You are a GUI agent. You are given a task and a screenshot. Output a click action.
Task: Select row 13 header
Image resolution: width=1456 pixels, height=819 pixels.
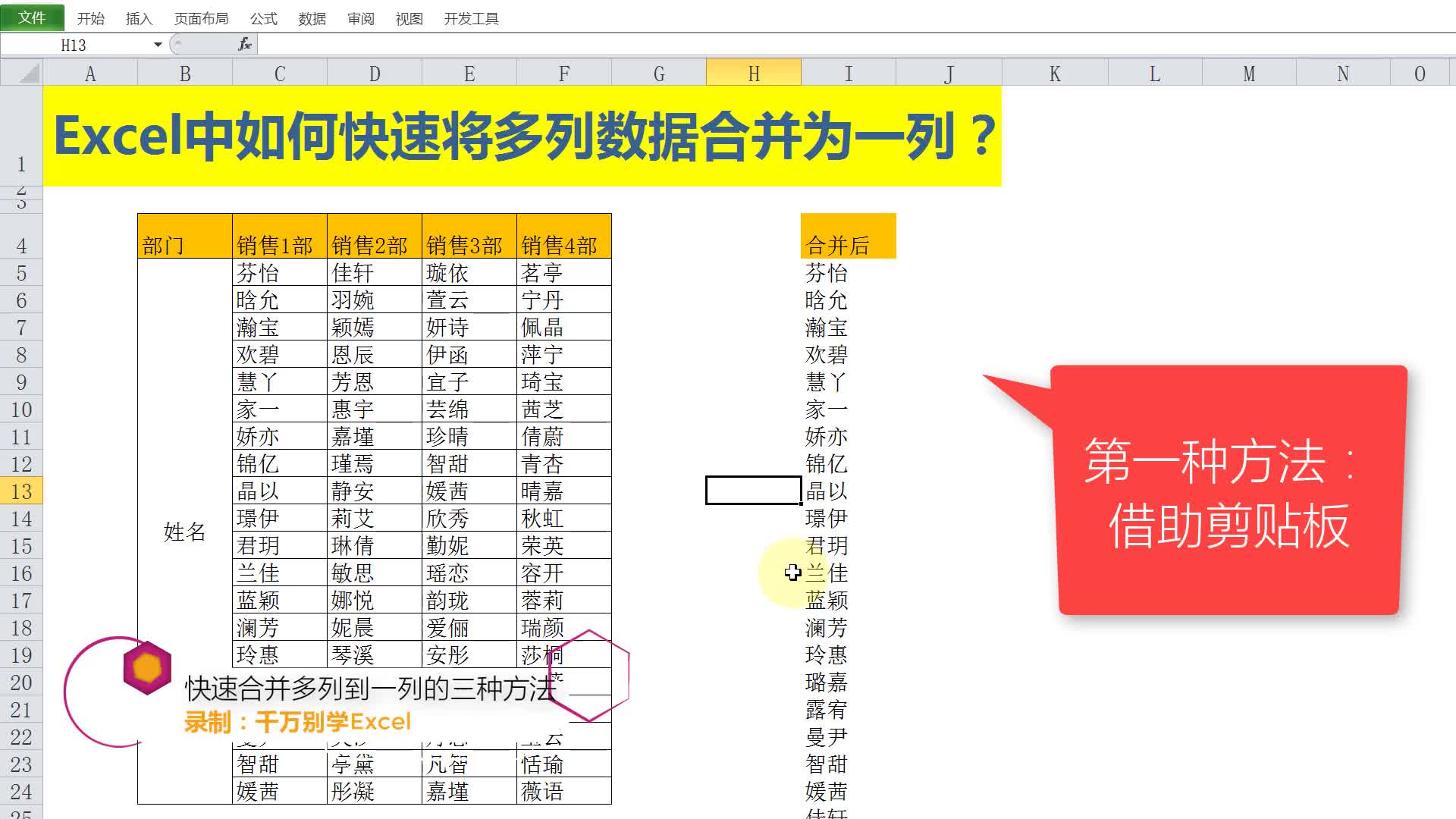tap(21, 491)
